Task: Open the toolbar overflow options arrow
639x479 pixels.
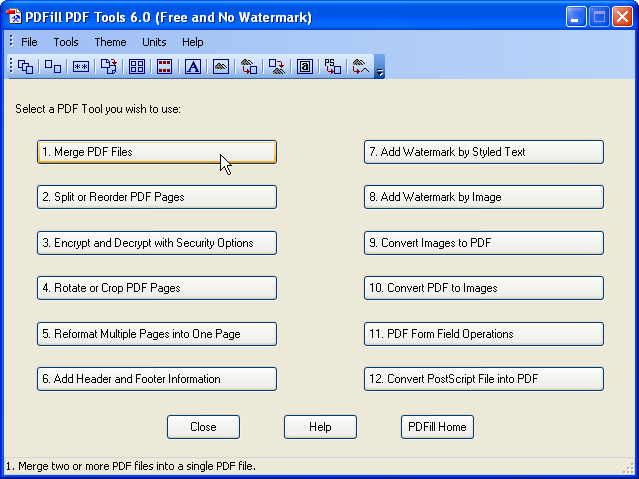Action: [379, 66]
